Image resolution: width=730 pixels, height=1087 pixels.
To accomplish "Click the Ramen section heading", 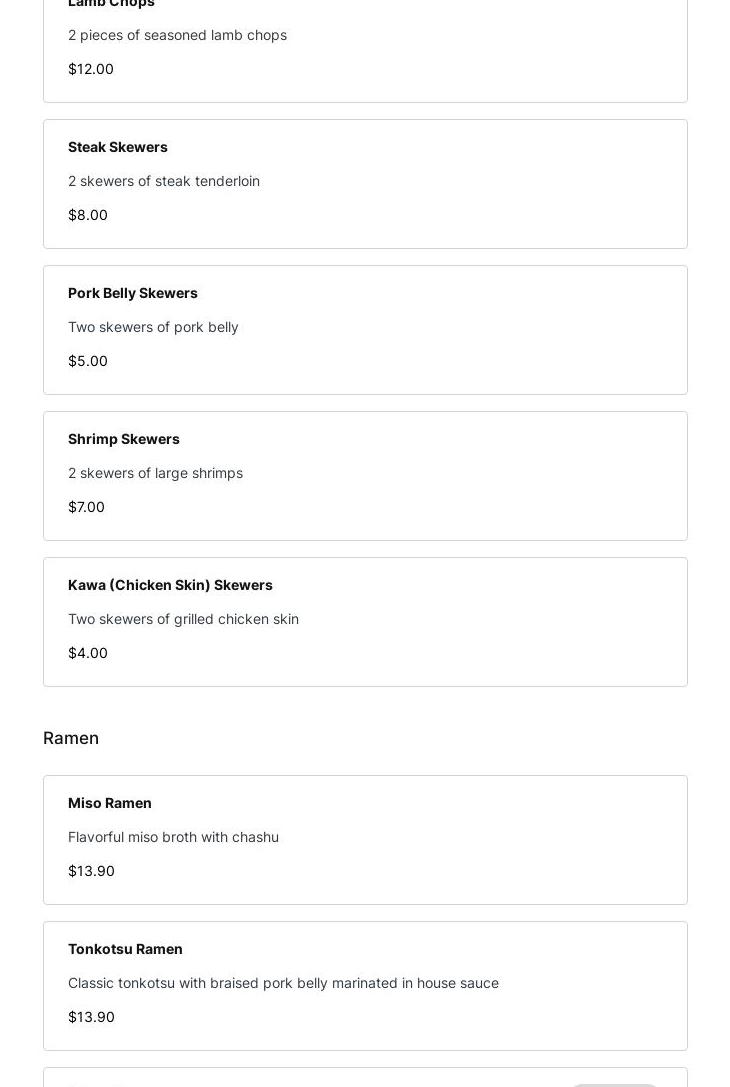I will coord(71,738).
